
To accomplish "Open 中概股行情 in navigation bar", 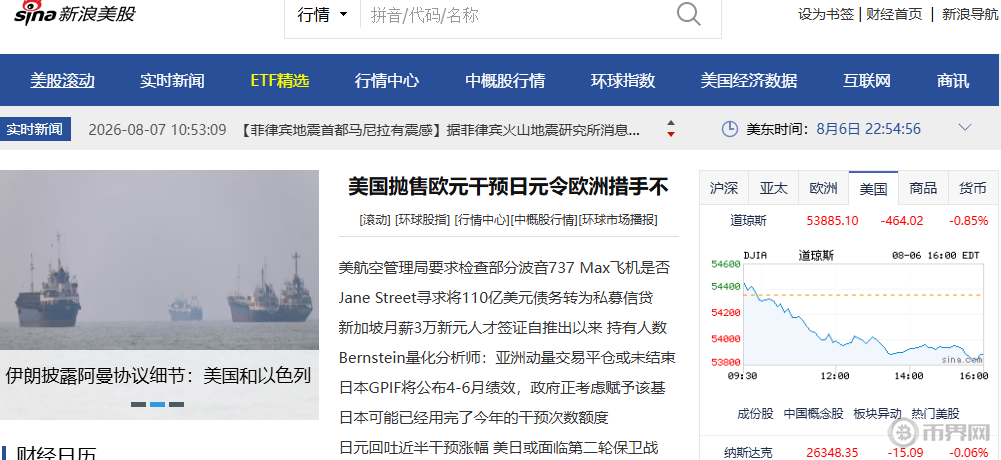I will pos(505,81).
